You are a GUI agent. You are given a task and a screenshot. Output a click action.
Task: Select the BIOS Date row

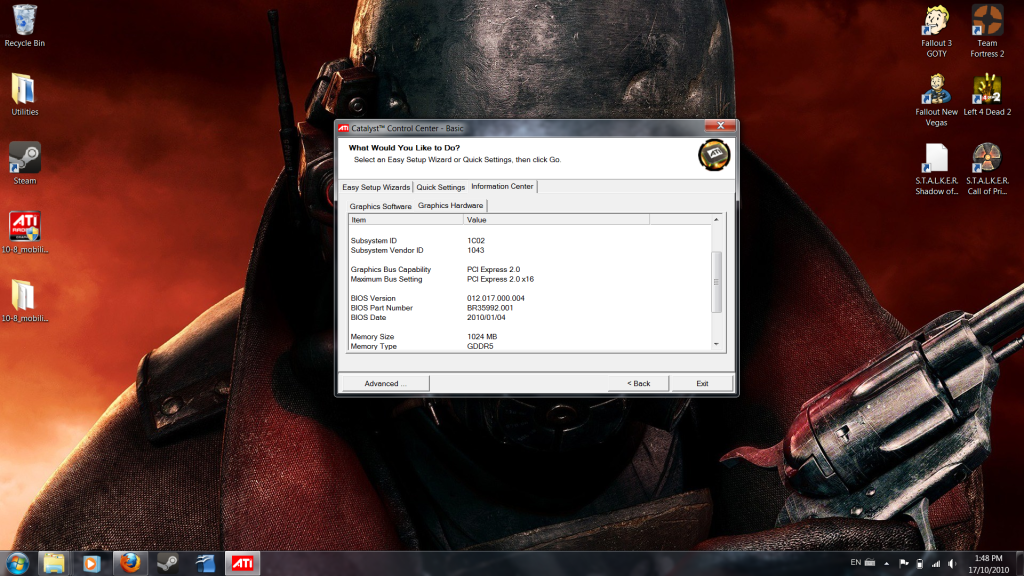530,317
